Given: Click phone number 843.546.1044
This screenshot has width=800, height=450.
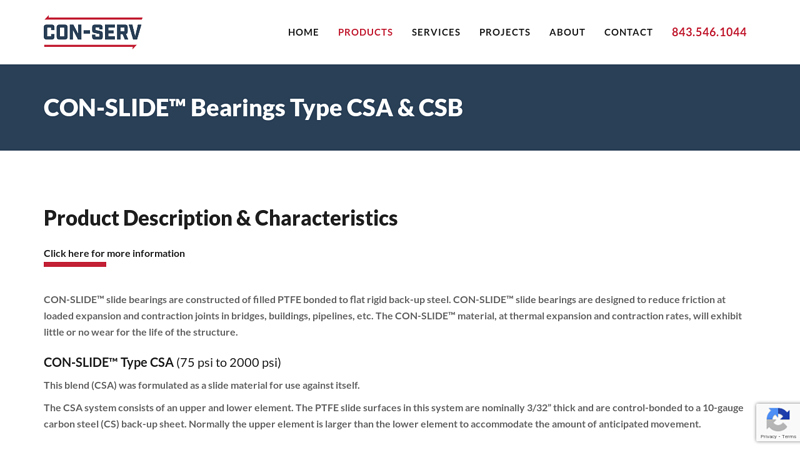Looking at the screenshot, I should tap(709, 32).
